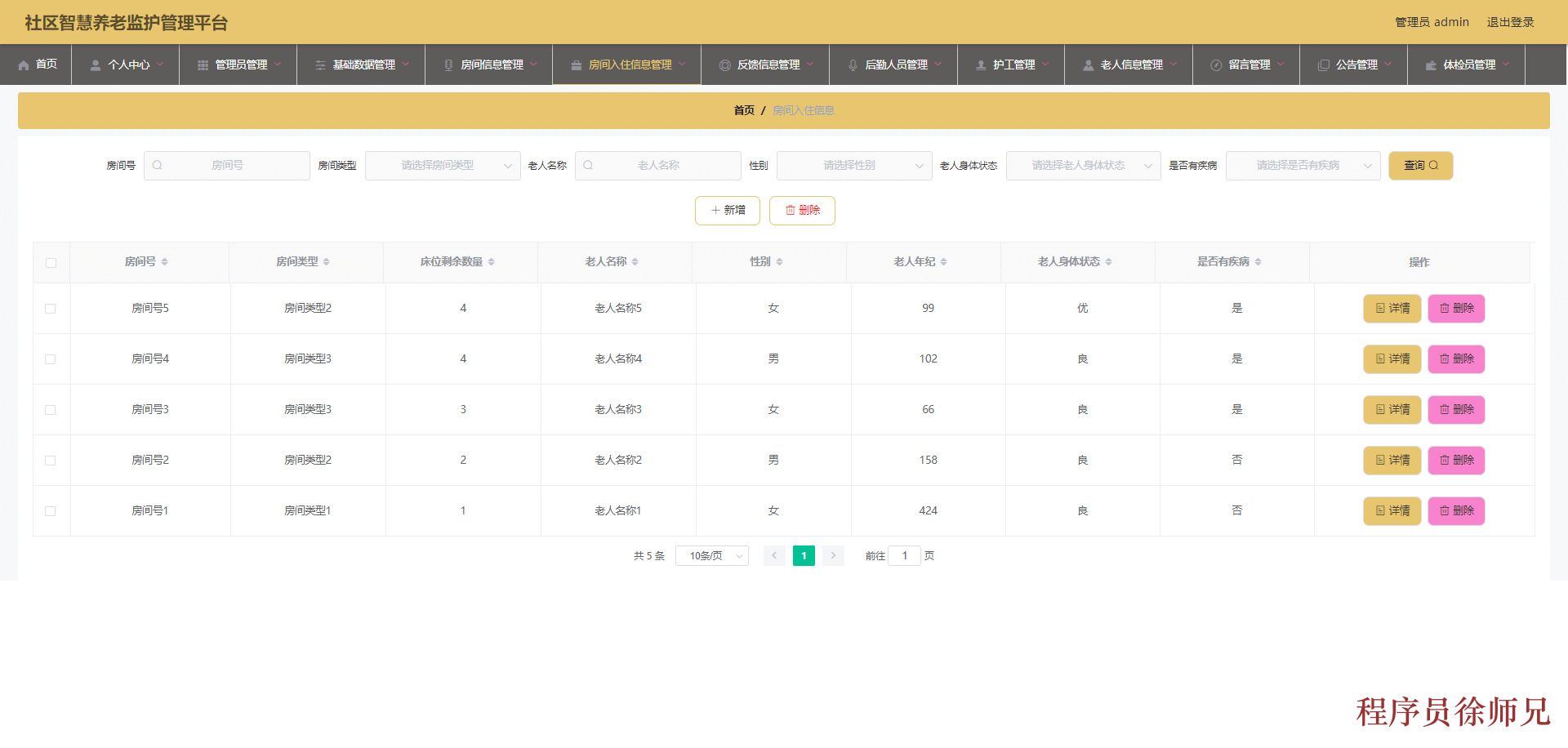Check the row checkbox for 房间号3

tap(51, 409)
